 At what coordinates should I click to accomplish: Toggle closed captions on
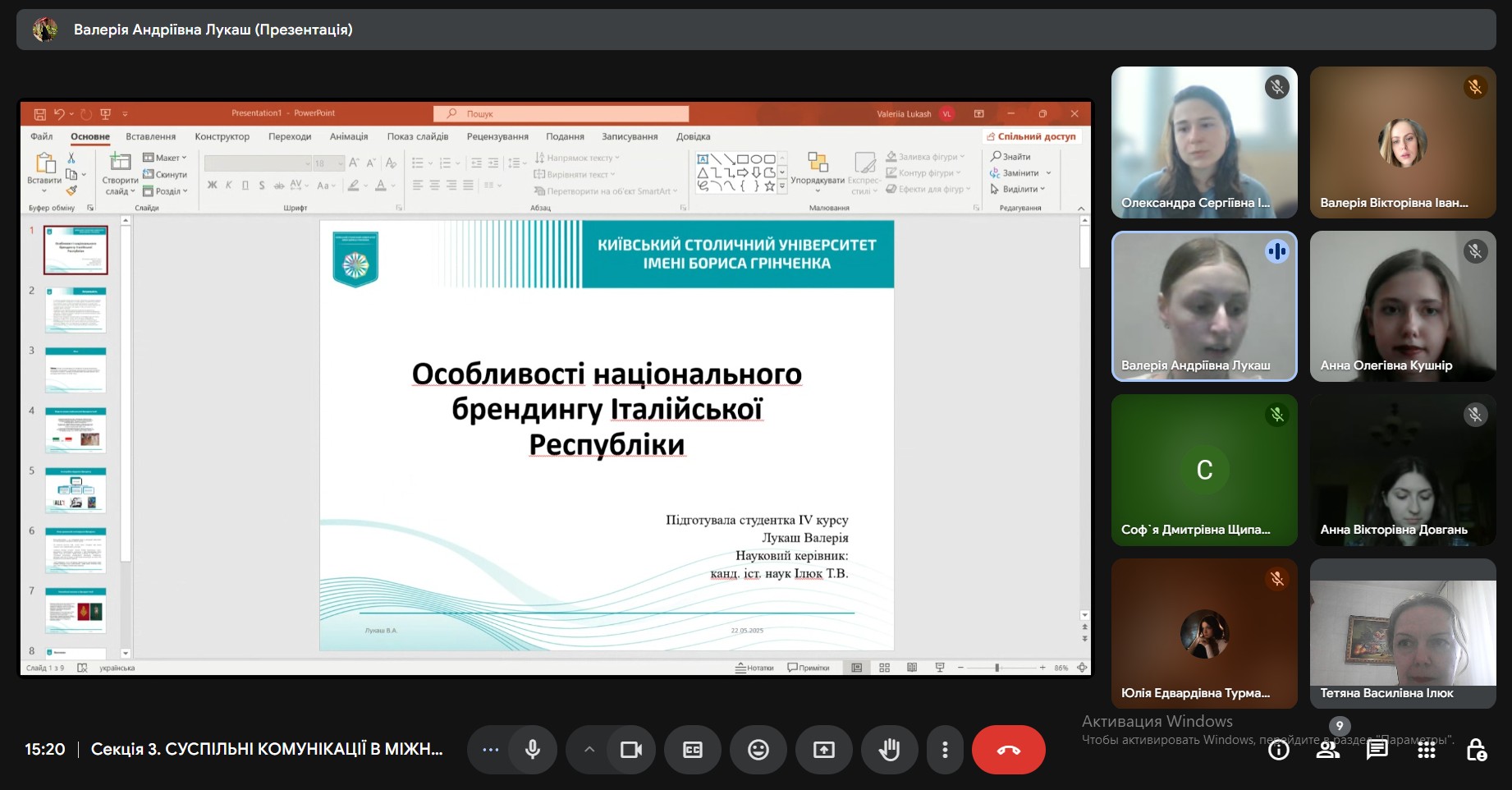point(693,750)
